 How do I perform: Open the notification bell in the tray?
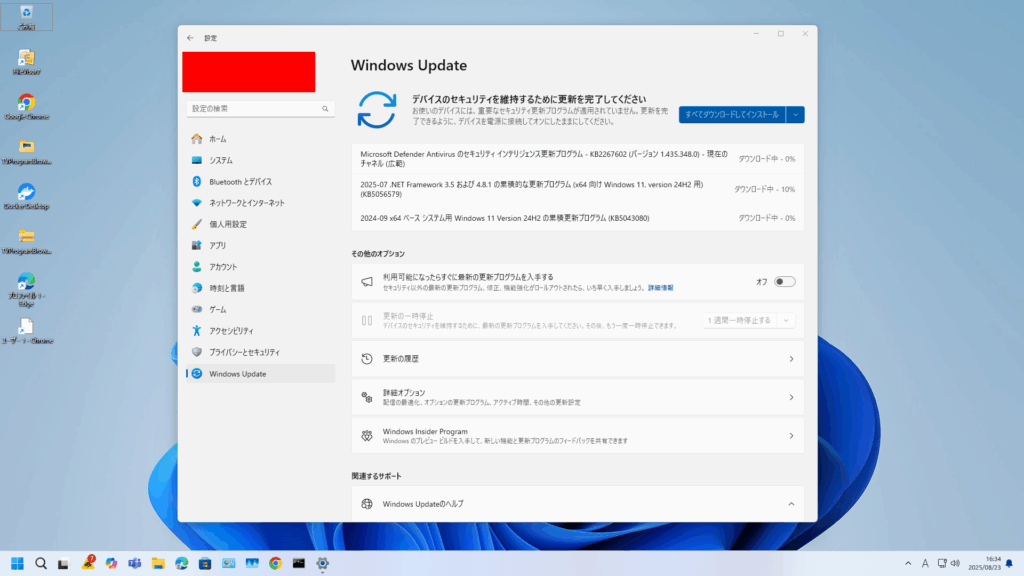tap(1010, 564)
